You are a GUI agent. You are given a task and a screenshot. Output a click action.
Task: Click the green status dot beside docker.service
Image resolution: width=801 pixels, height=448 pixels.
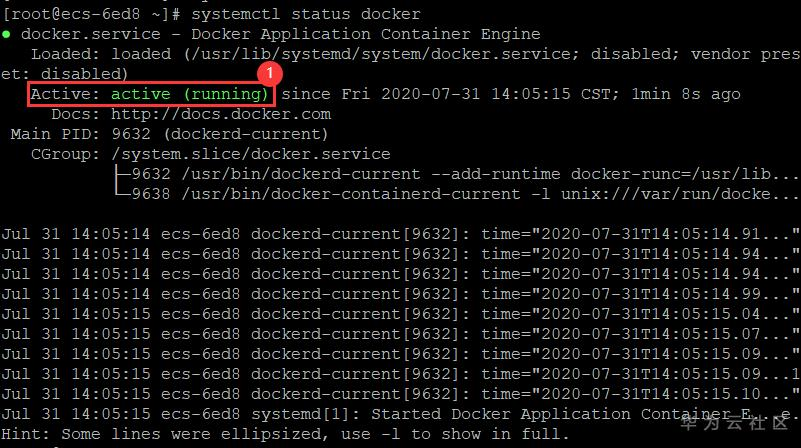pos(6,34)
